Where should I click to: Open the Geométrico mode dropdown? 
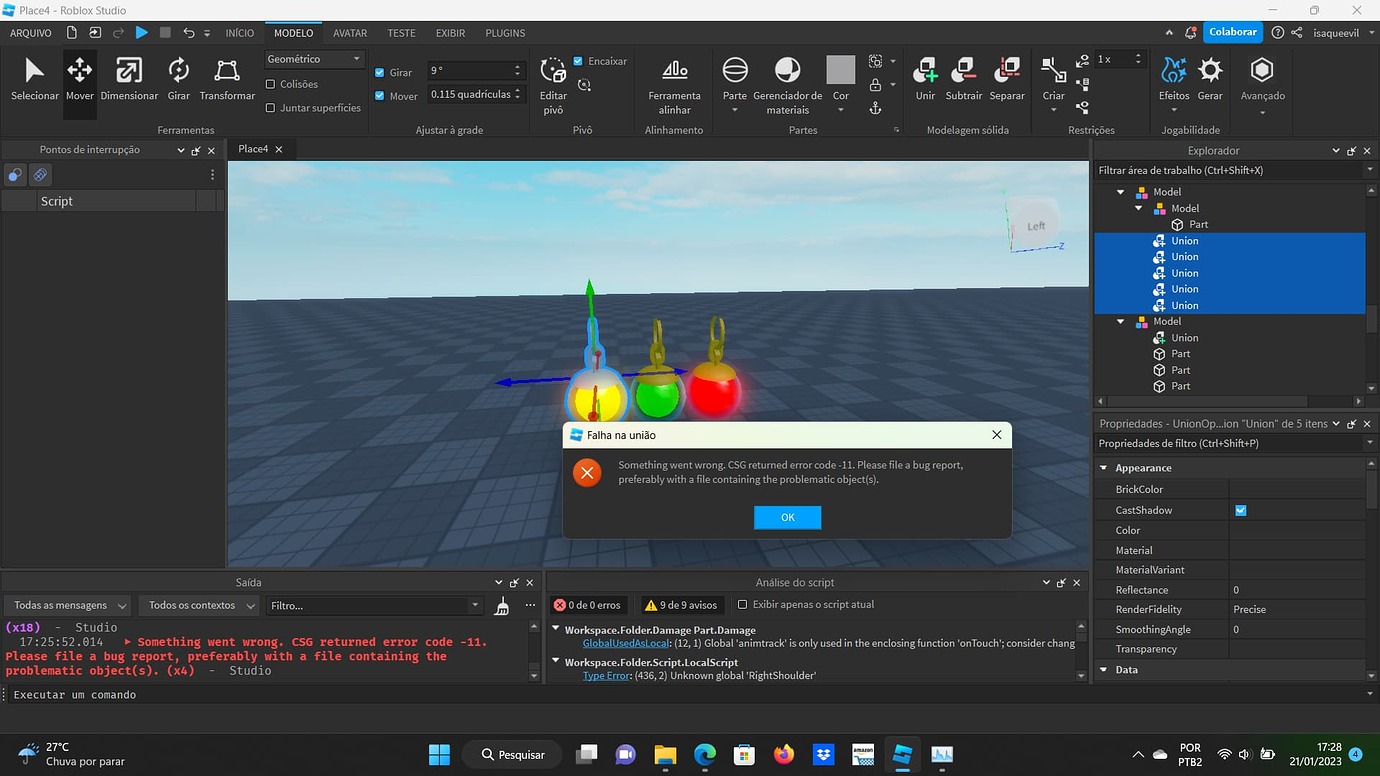click(x=314, y=59)
